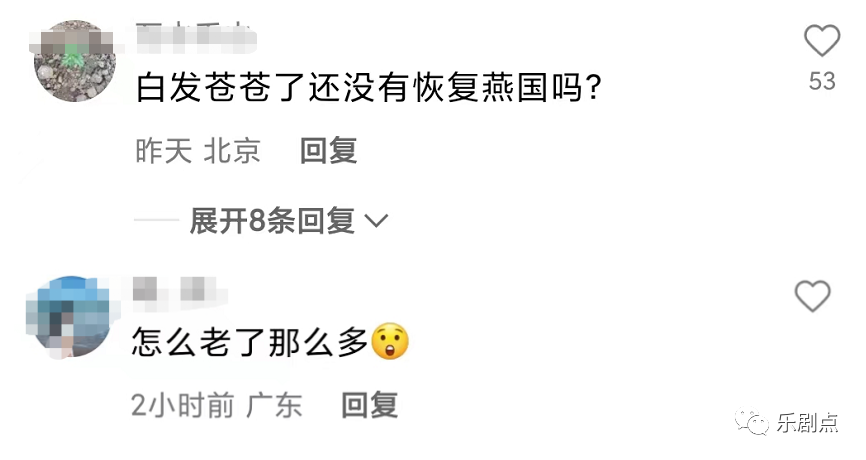
Task: Like the comment '怎么老了那么多'
Action: [x=812, y=296]
